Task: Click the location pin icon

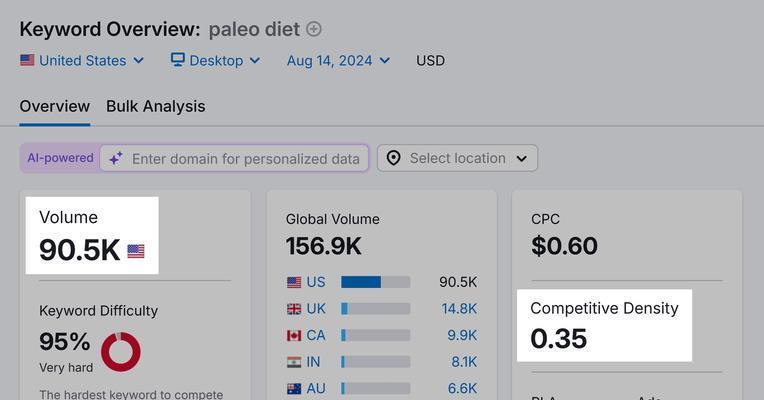Action: point(393,158)
